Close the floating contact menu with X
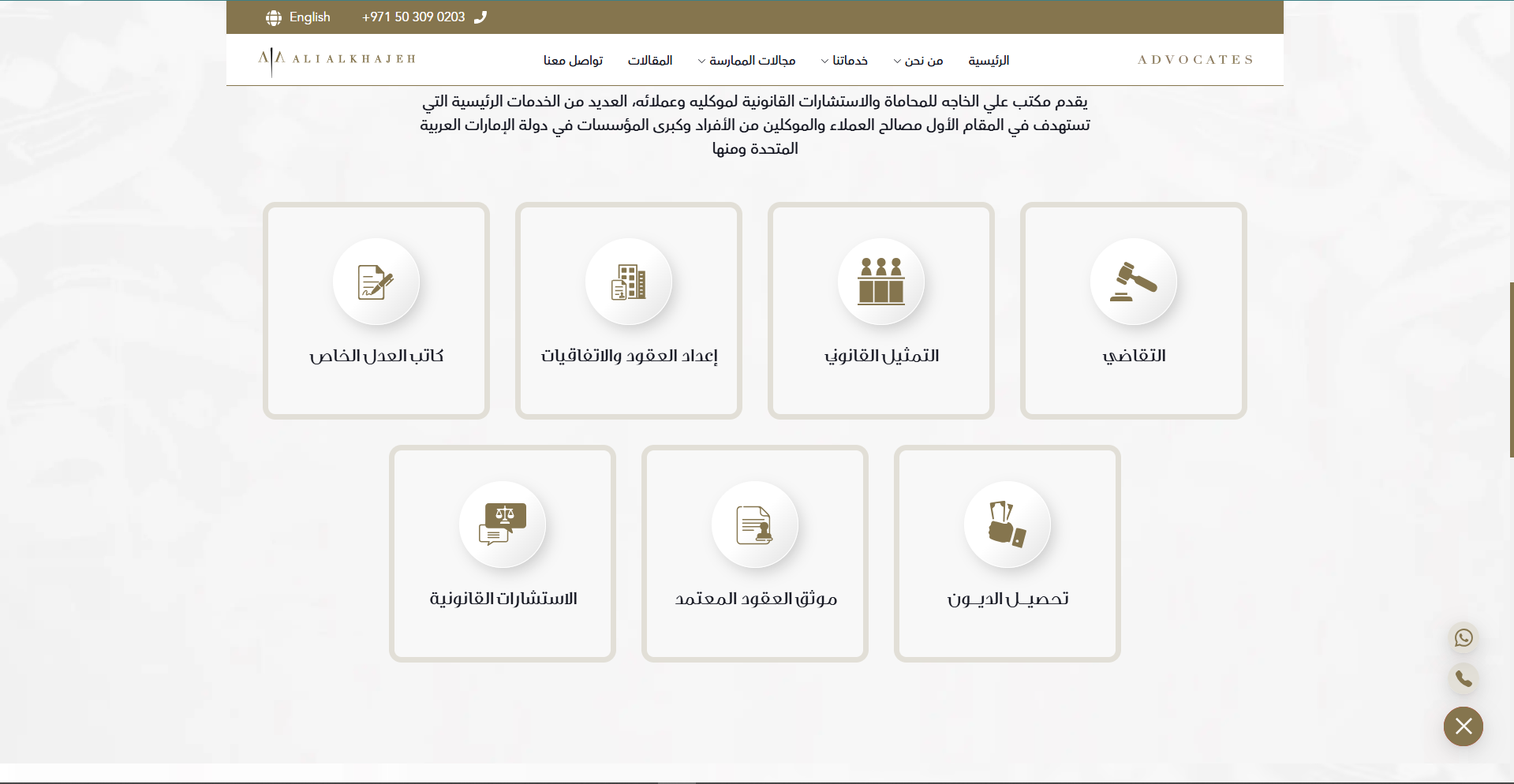Image resolution: width=1514 pixels, height=784 pixels. [1464, 726]
